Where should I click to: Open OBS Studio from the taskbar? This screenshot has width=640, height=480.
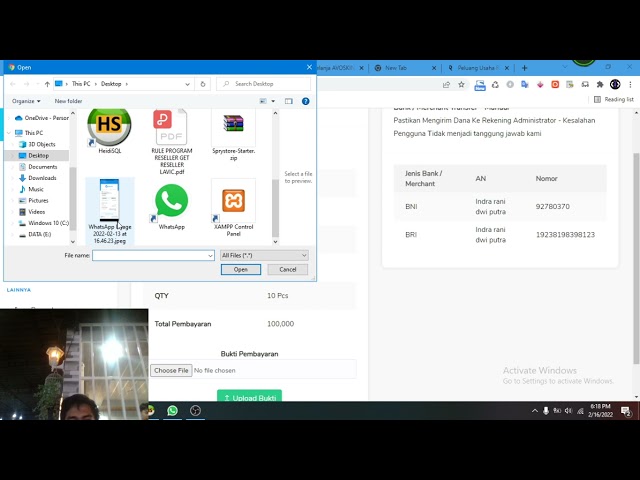coord(195,410)
